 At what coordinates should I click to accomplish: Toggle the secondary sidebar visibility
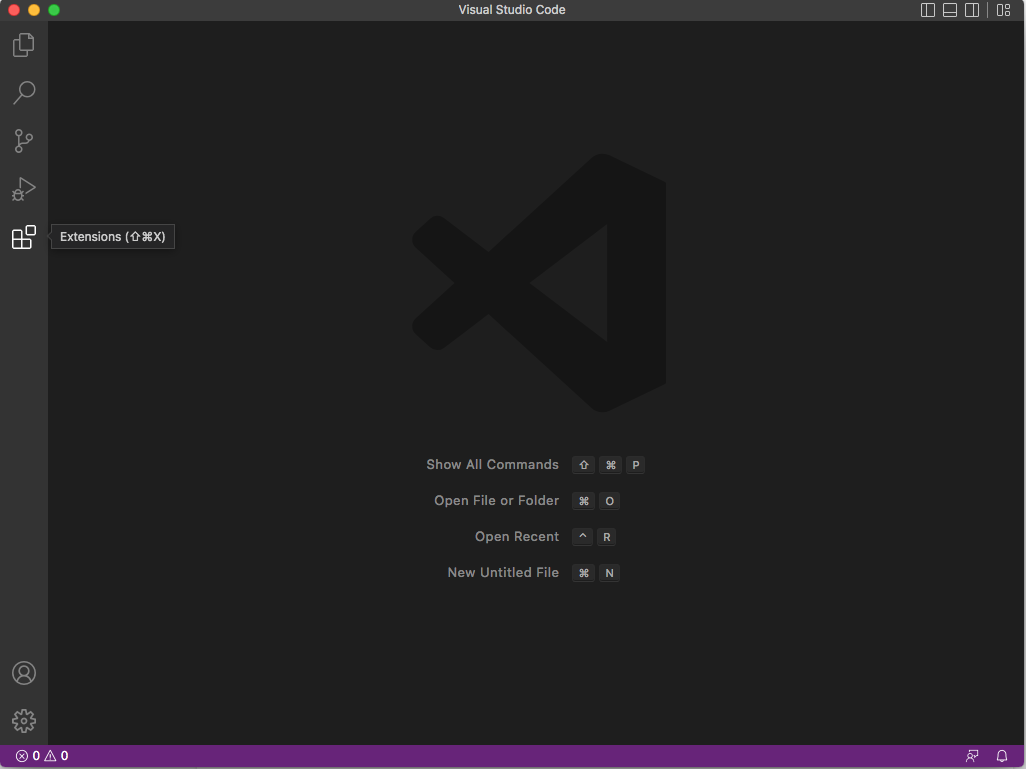point(971,9)
